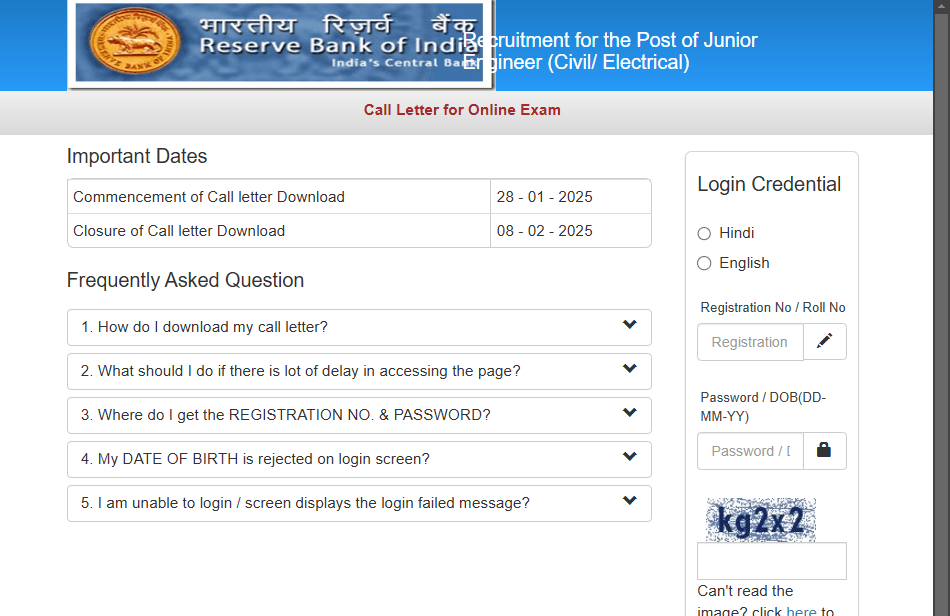This screenshot has width=950, height=616.
Task: Click the Password / DOB input field
Action: pos(750,451)
